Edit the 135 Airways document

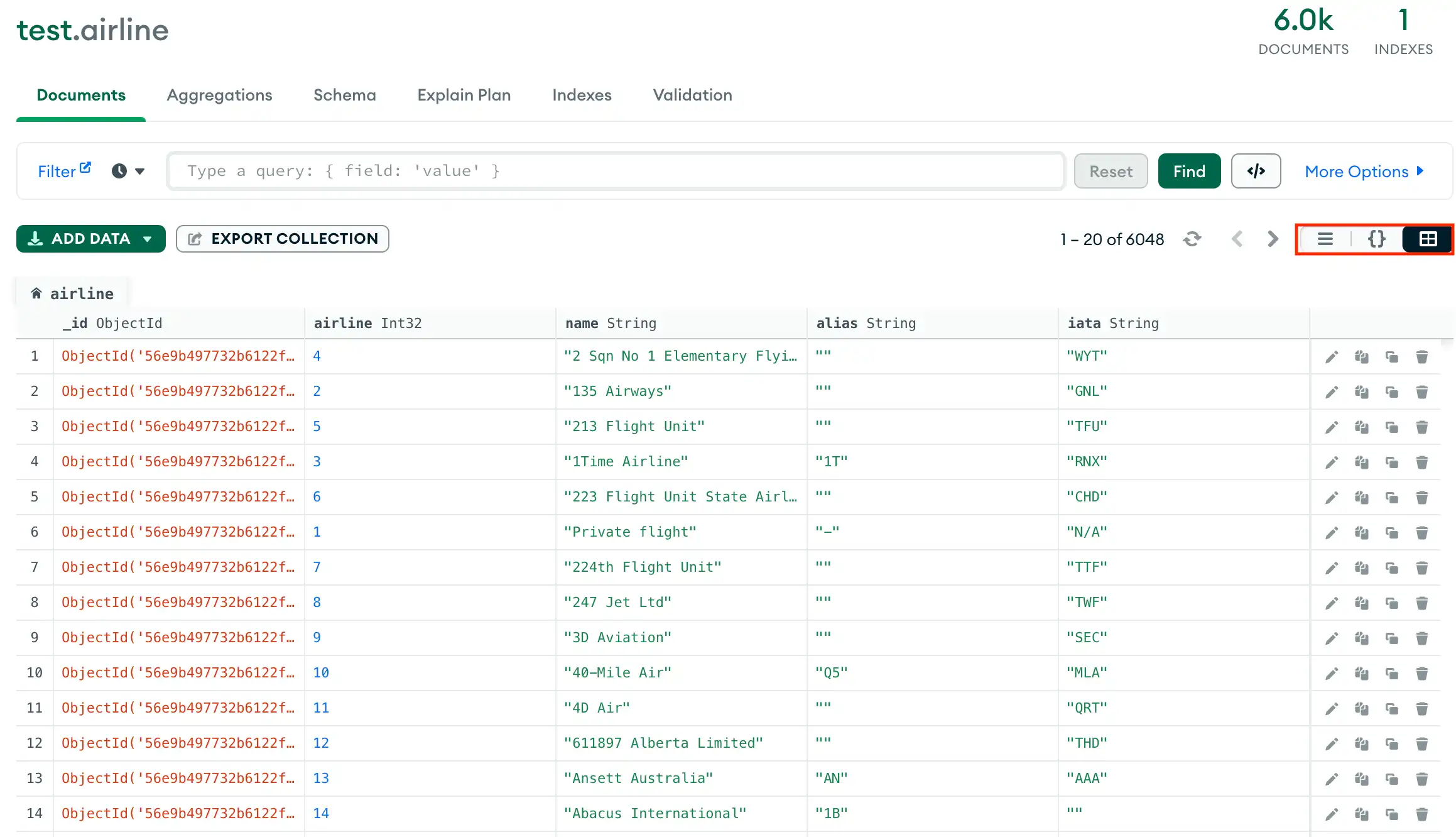1331,392
